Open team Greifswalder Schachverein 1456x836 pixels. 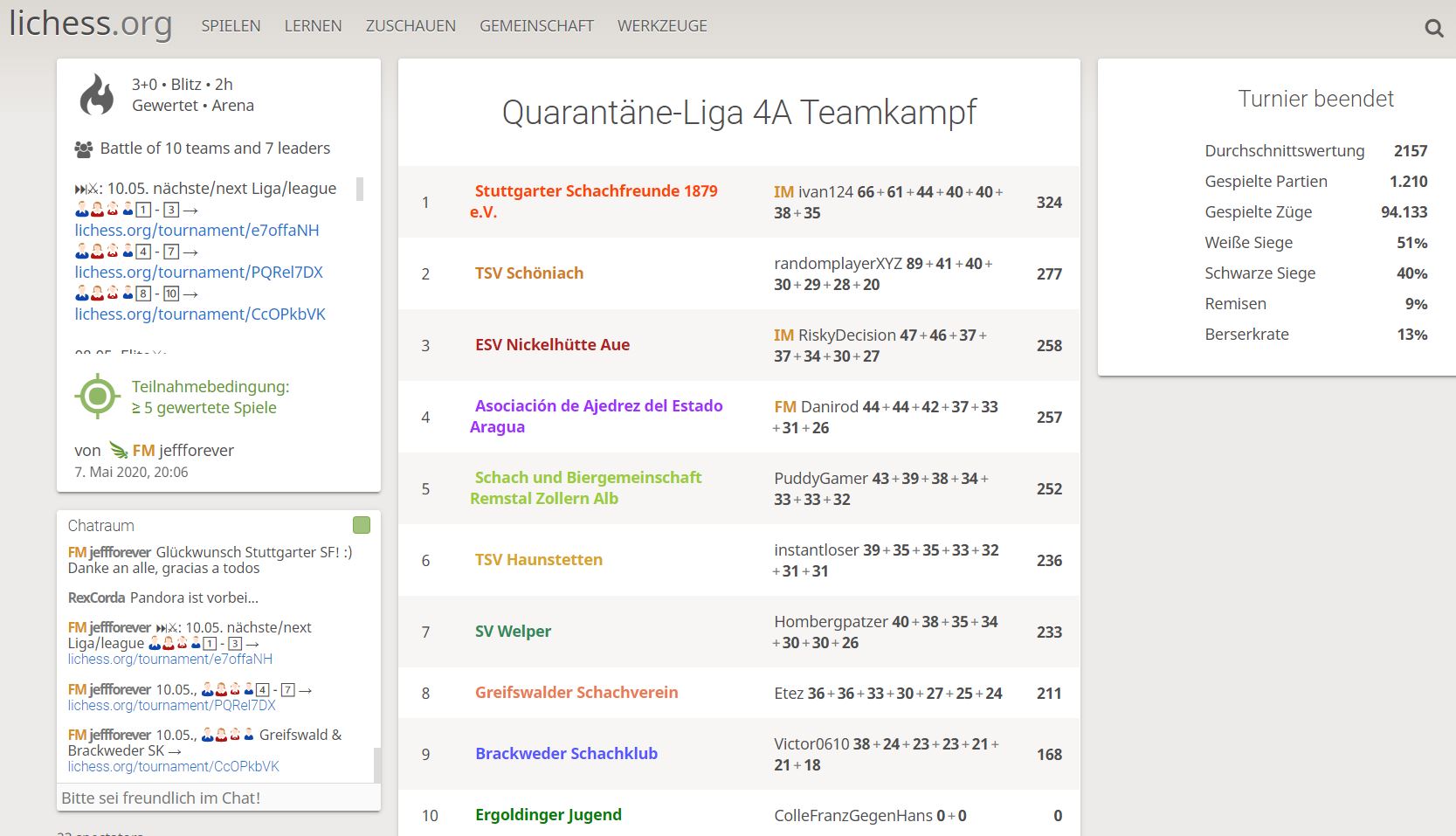576,693
